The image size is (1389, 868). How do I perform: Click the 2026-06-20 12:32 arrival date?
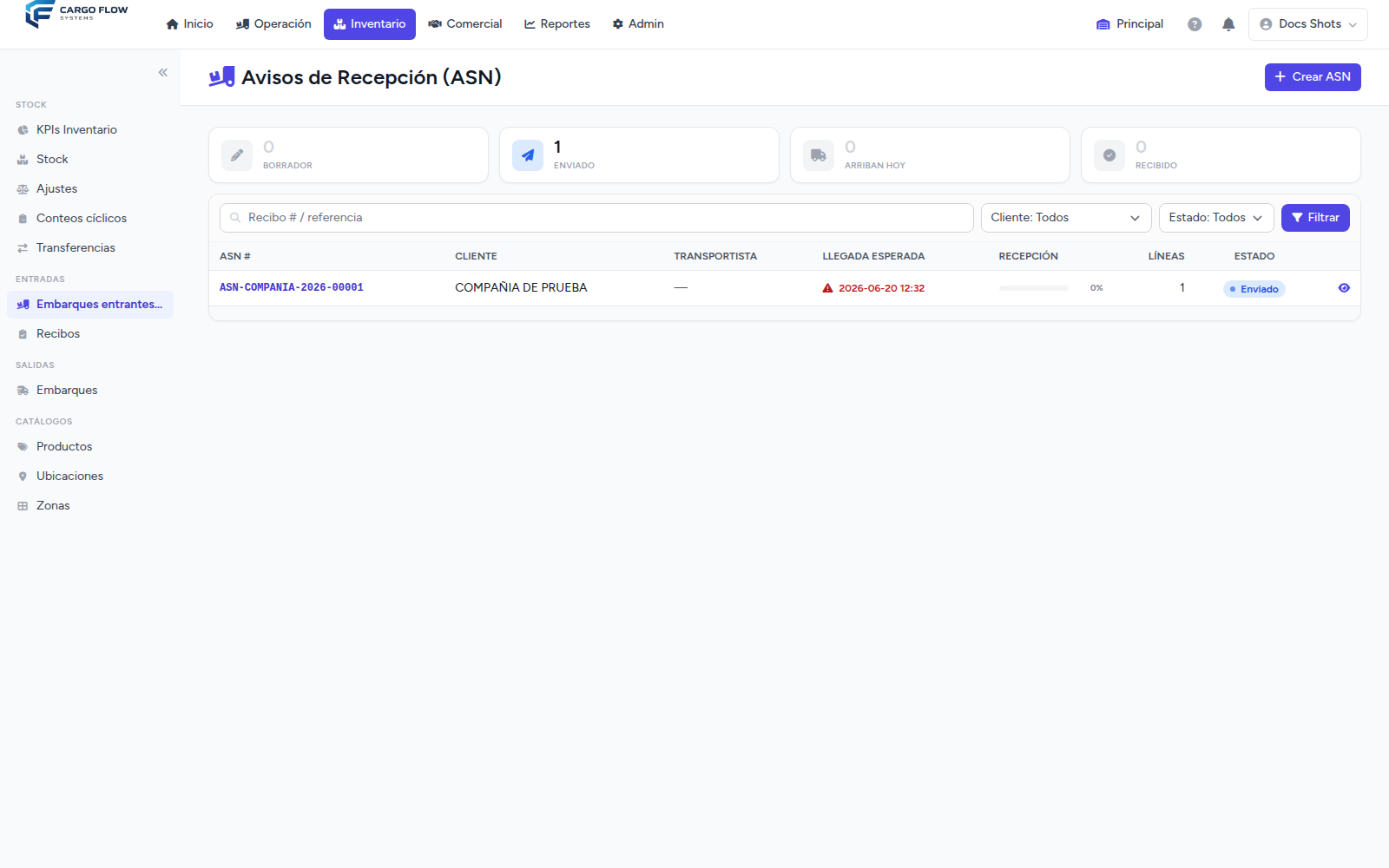coord(881,289)
